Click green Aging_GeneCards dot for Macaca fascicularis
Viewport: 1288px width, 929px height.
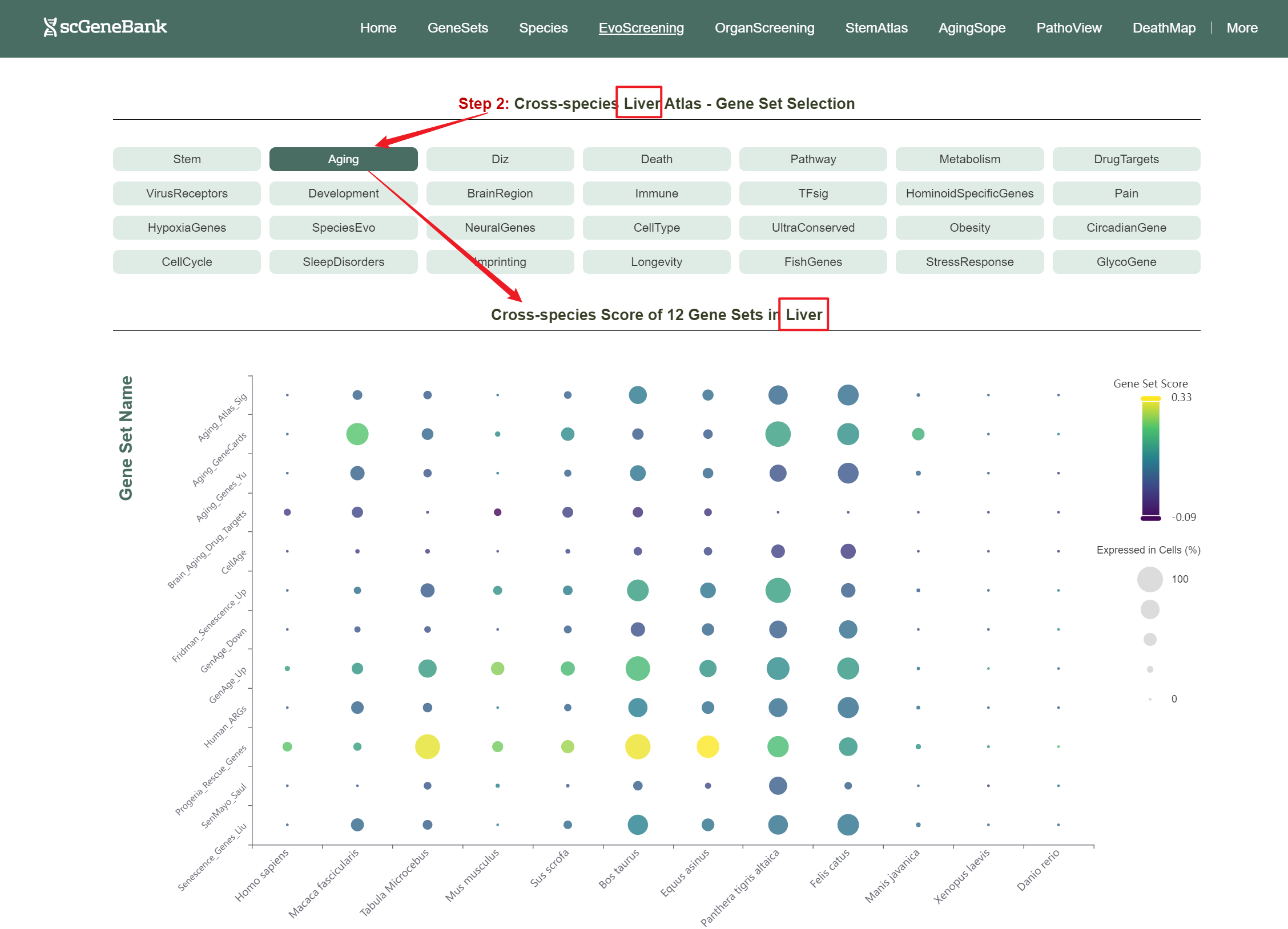pos(357,434)
